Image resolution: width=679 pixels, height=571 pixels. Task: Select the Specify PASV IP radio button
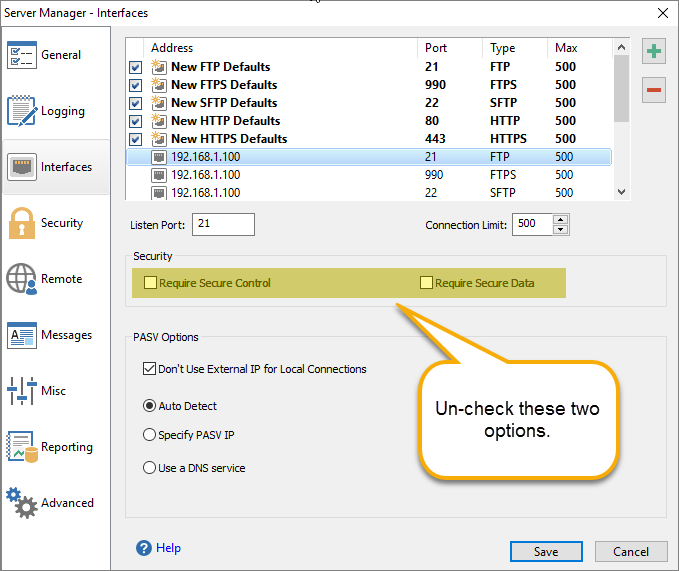[x=149, y=434]
